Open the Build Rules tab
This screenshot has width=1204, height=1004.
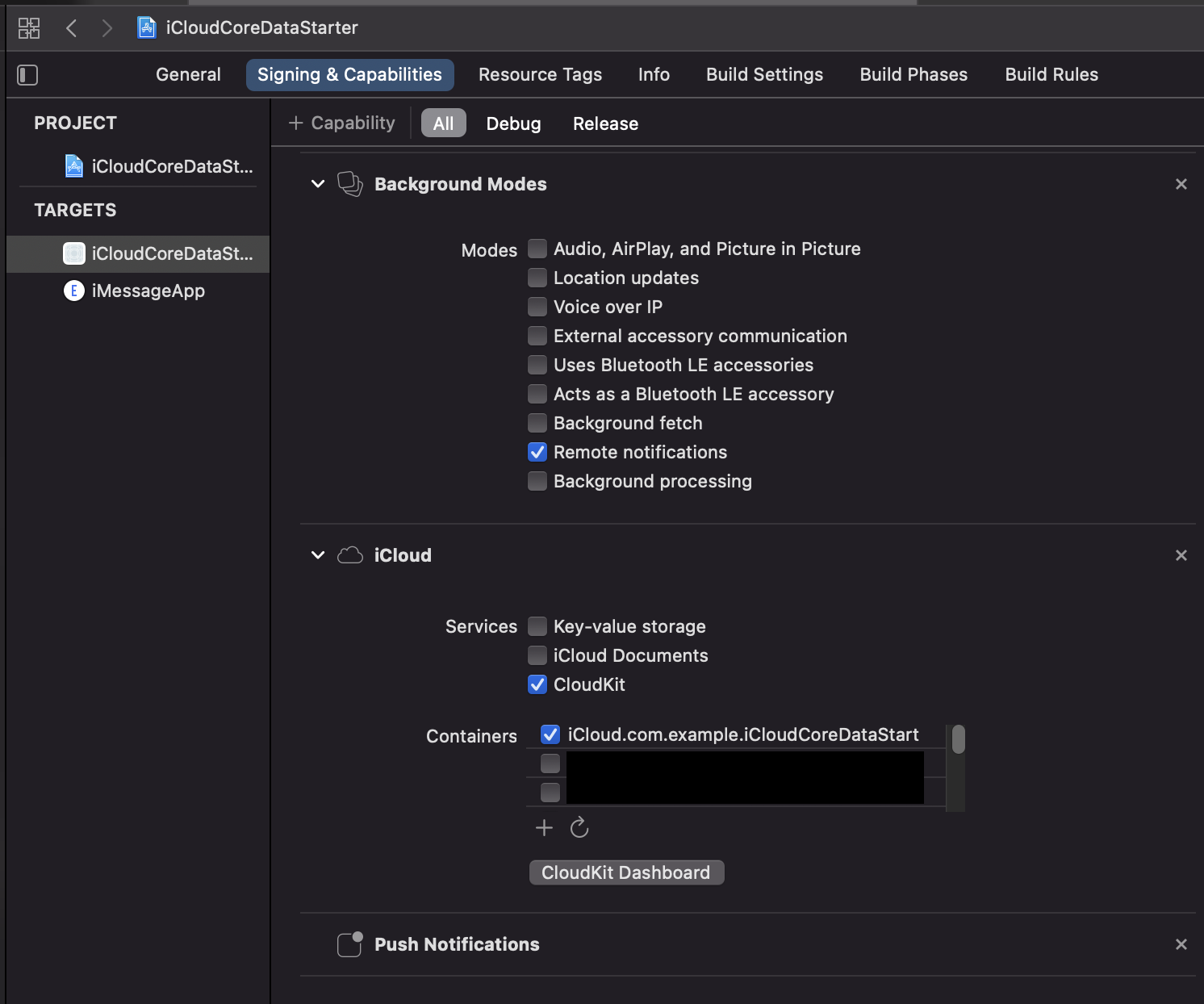(x=1051, y=75)
